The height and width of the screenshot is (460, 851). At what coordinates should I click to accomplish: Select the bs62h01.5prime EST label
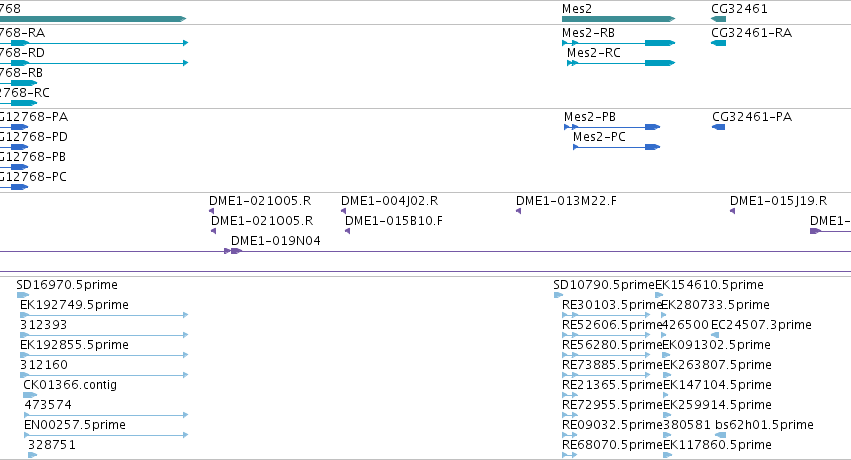[764, 425]
